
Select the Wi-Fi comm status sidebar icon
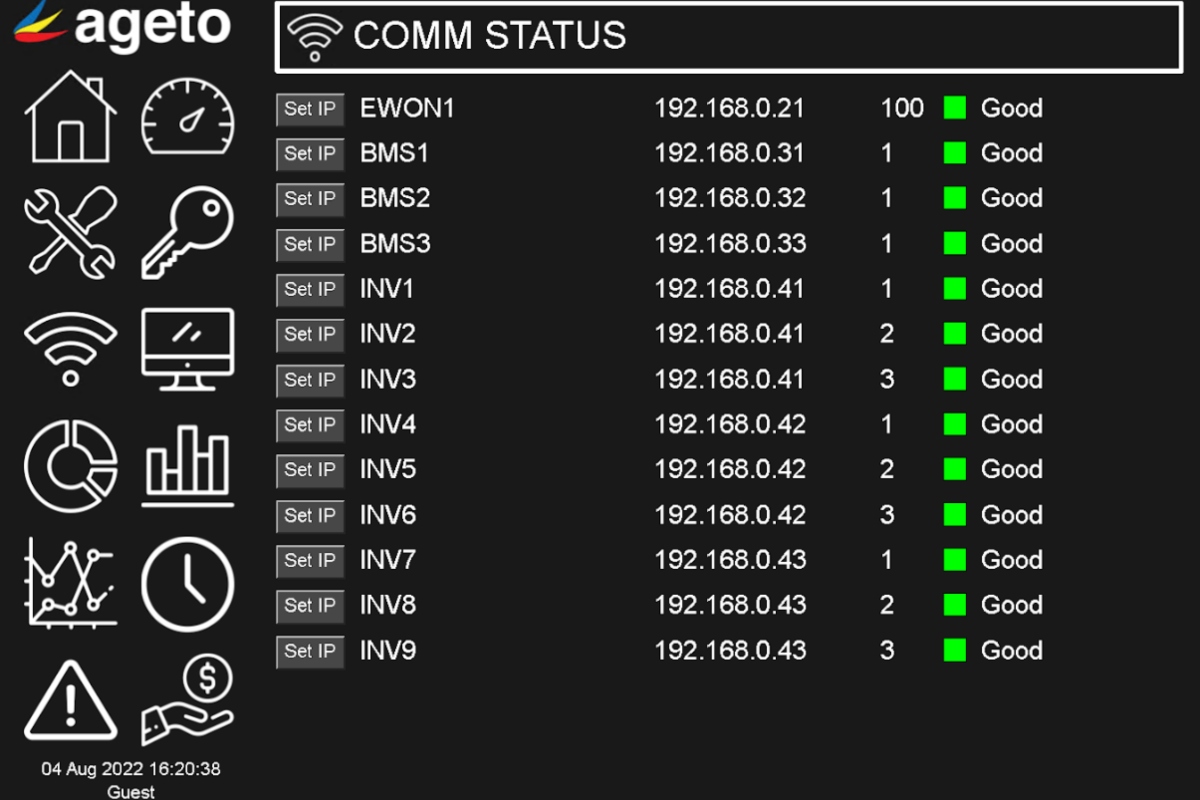70,348
